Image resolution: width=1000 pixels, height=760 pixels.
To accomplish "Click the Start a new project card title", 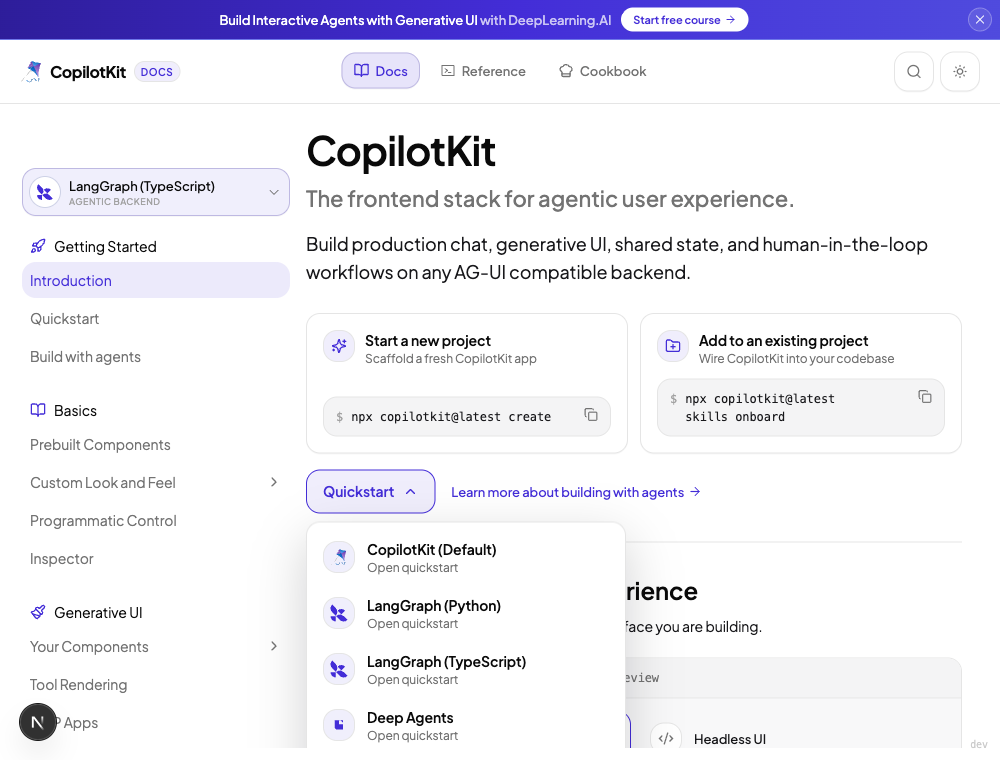I will click(428, 341).
